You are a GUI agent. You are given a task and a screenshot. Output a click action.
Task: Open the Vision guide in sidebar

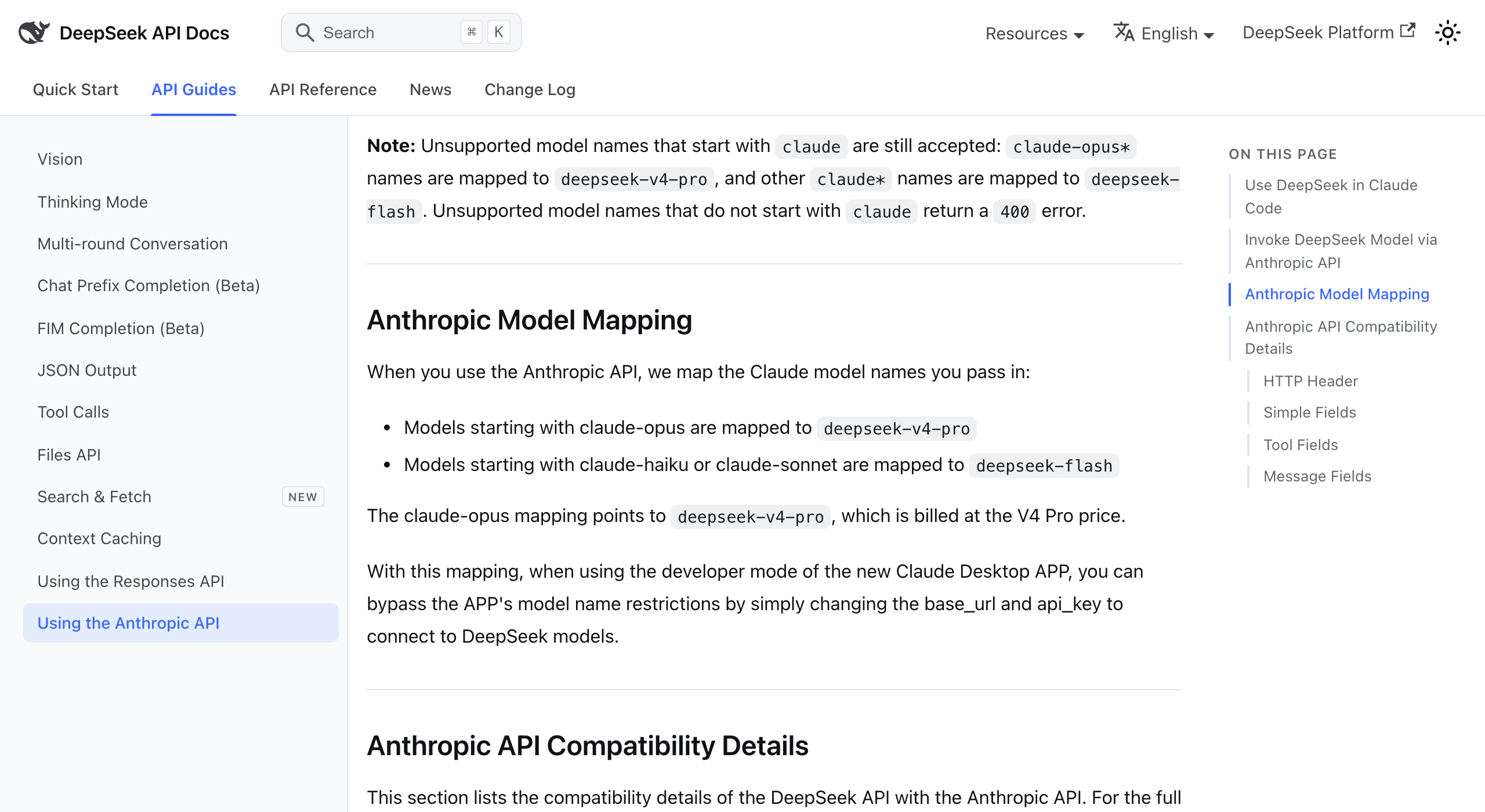[181, 159]
